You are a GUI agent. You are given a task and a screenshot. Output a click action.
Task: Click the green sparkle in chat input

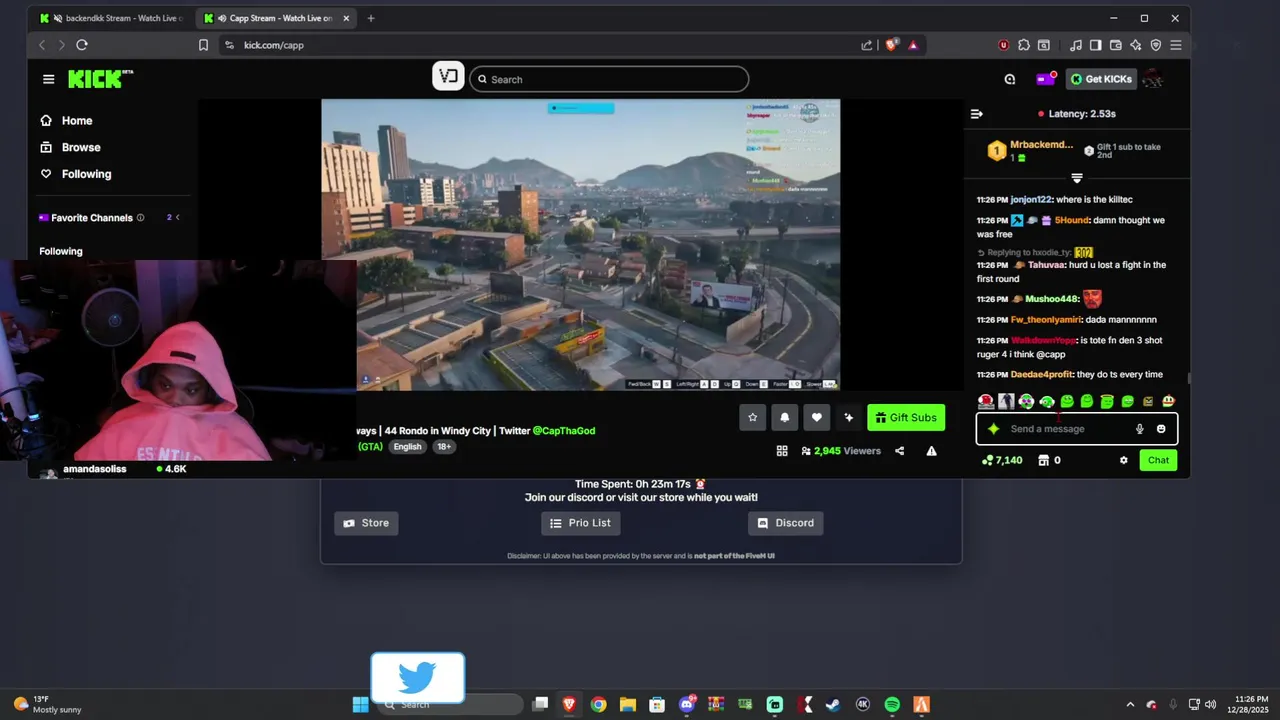(993, 429)
